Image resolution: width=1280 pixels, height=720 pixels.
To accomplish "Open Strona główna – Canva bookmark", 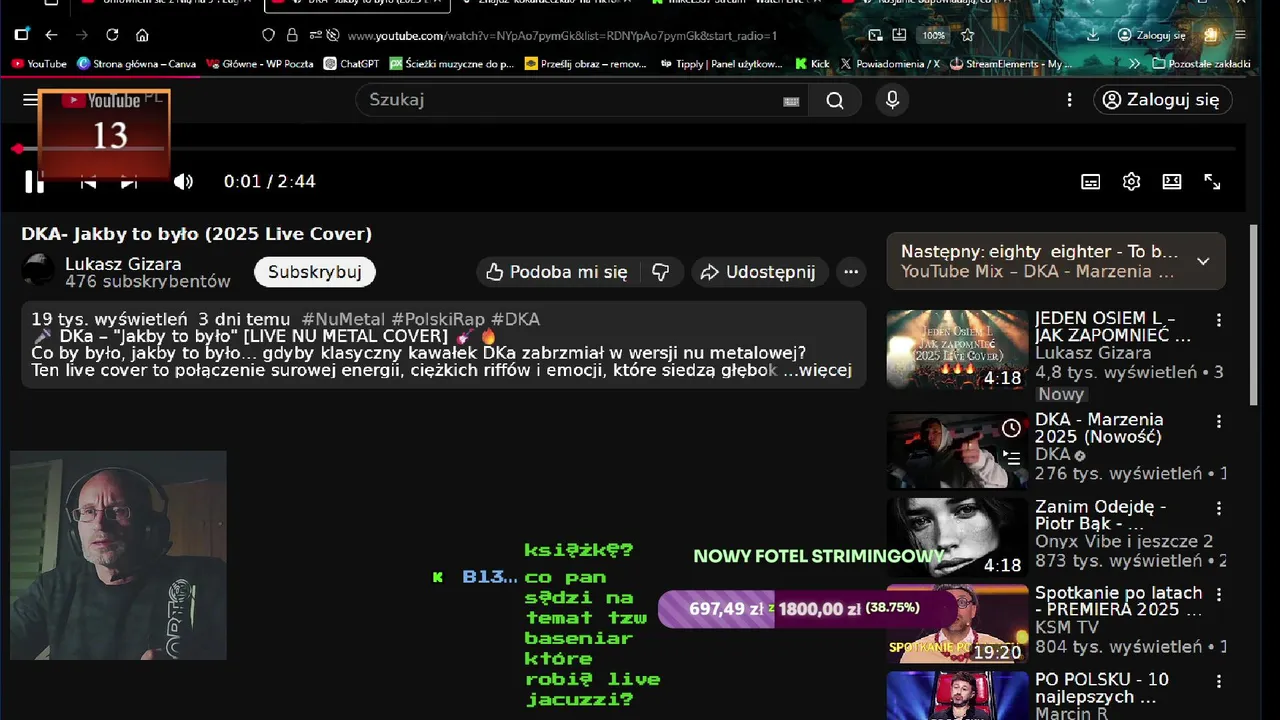I will click(136, 63).
